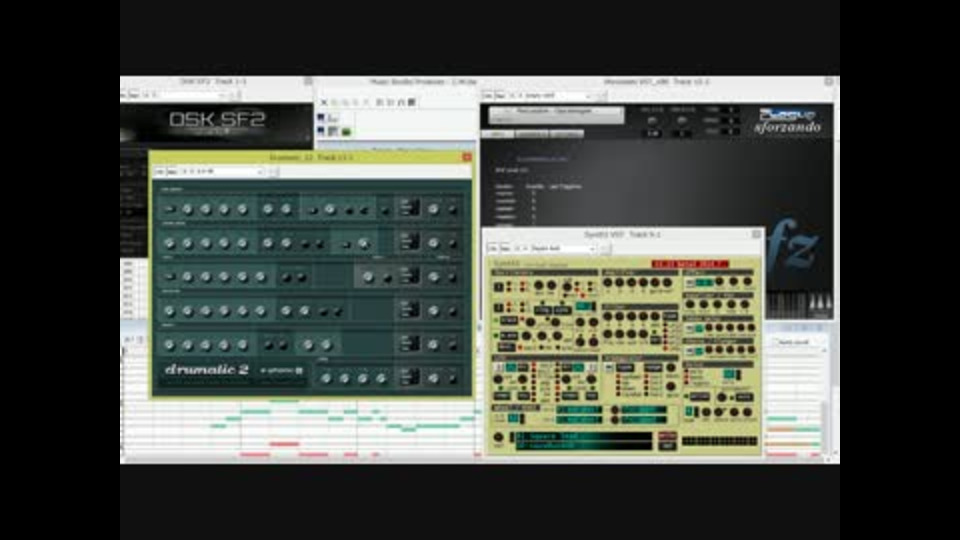Click the red banner atop Synth1 panel

[690, 264]
